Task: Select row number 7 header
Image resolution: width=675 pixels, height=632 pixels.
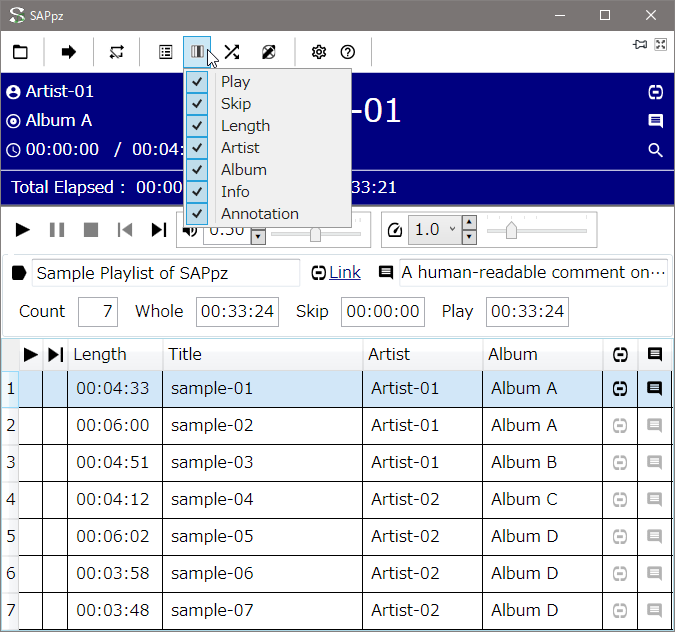Action: [10, 610]
